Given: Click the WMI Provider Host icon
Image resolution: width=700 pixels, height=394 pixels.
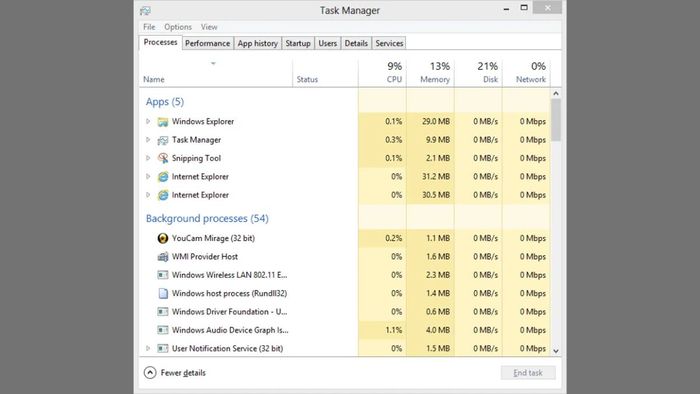Looking at the screenshot, I should click(x=163, y=257).
